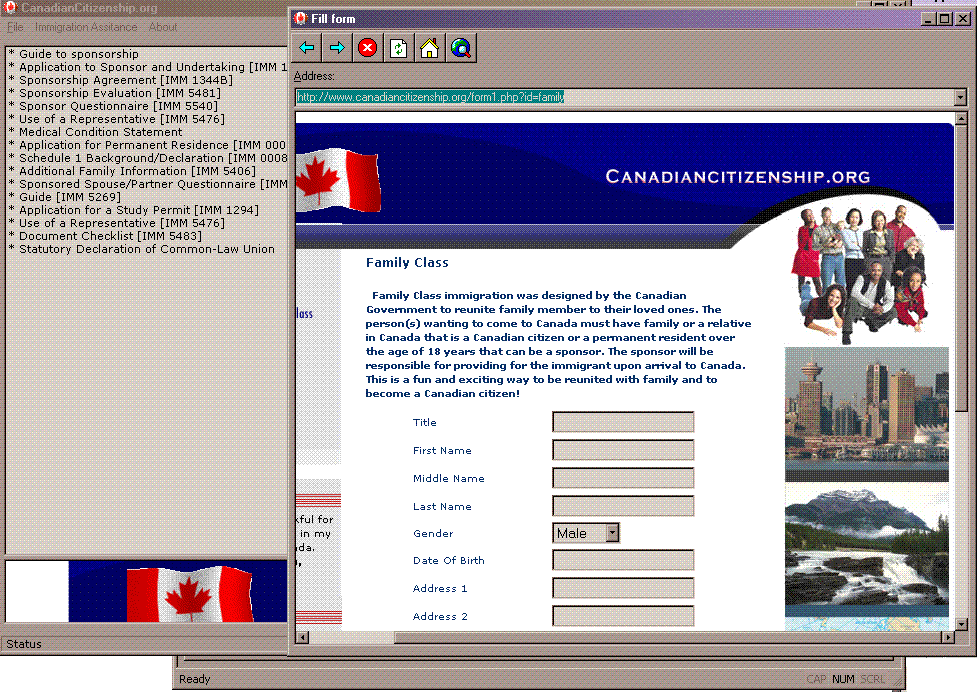Image resolution: width=977 pixels, height=700 pixels.
Task: Click into the Middle Name field
Action: (623, 478)
